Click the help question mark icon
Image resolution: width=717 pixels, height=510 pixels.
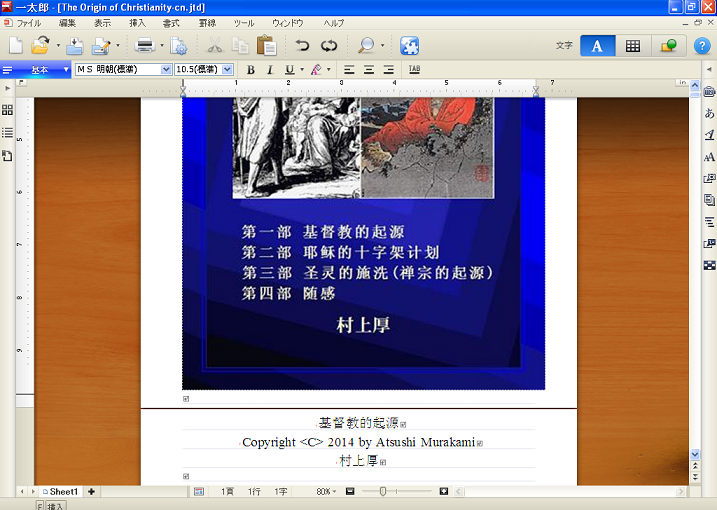pyautogui.click(x=702, y=45)
